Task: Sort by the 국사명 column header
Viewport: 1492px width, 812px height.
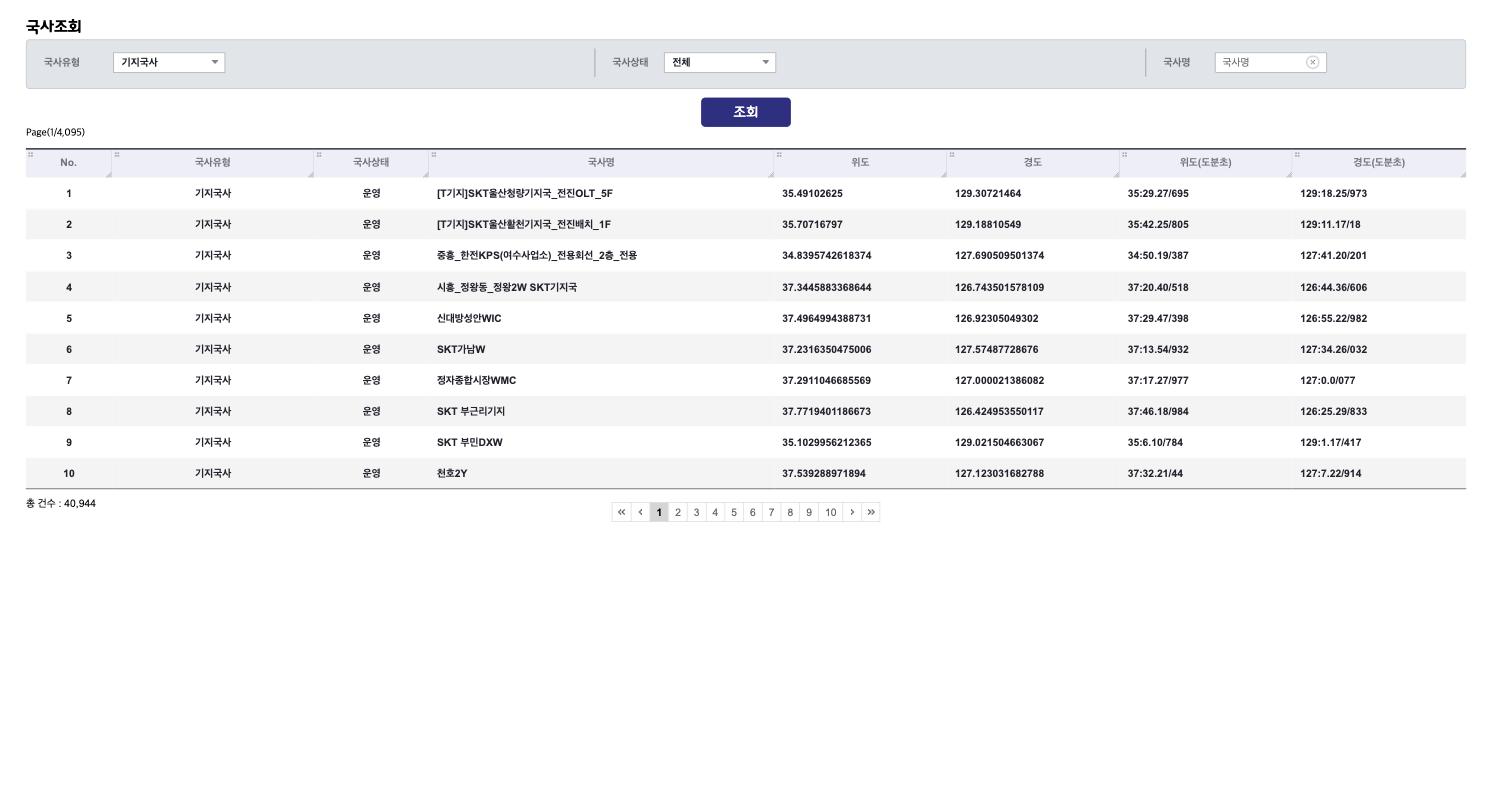Action: click(601, 163)
